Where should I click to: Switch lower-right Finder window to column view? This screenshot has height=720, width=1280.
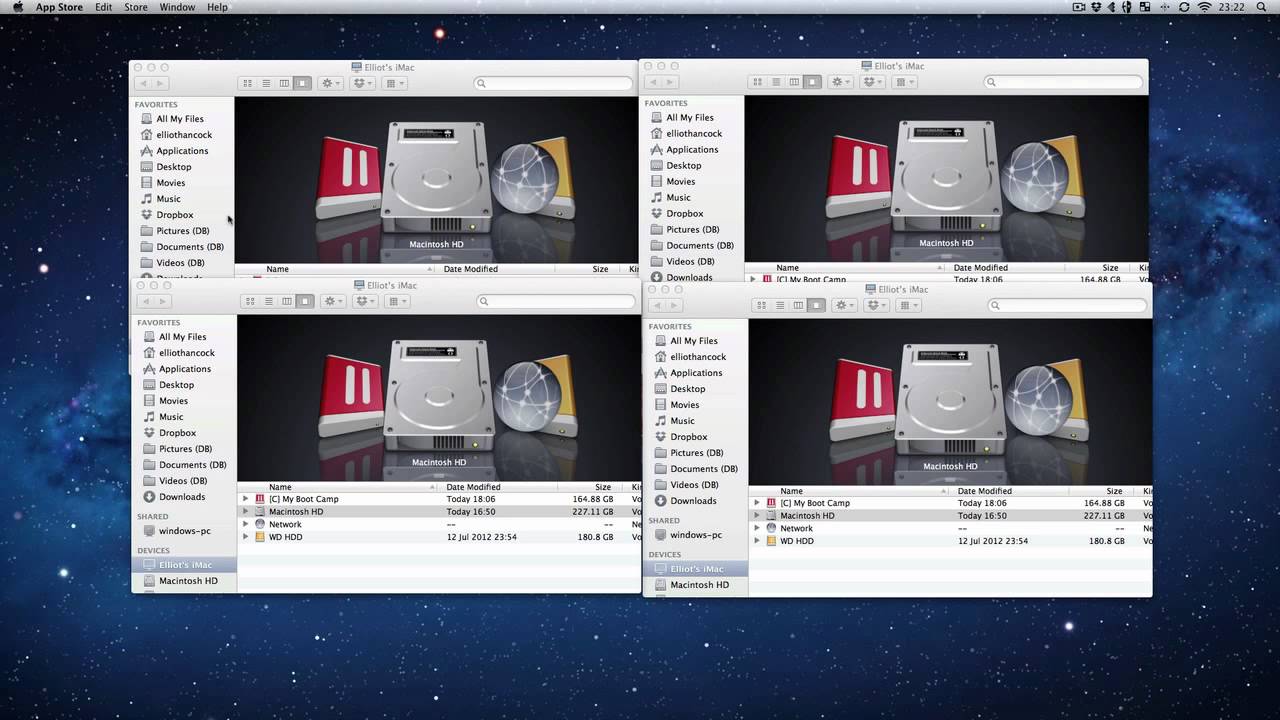[x=798, y=305]
